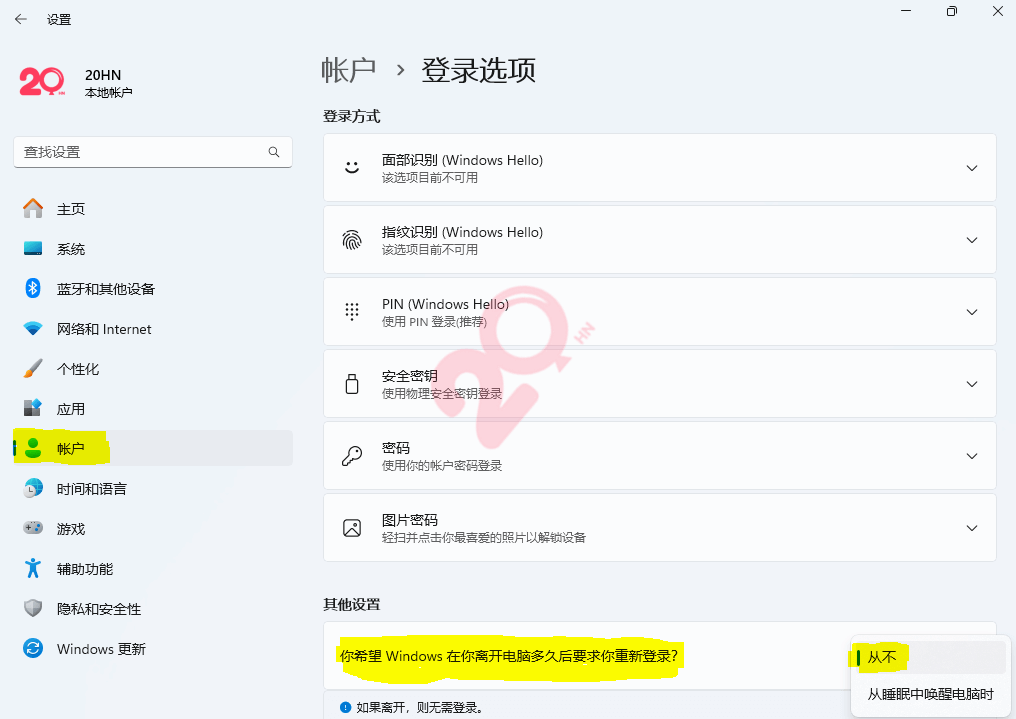Viewport: 1016px width, 719px height.
Task: Choose 从睡眠中唤醒电脑时 option
Action: (930, 695)
